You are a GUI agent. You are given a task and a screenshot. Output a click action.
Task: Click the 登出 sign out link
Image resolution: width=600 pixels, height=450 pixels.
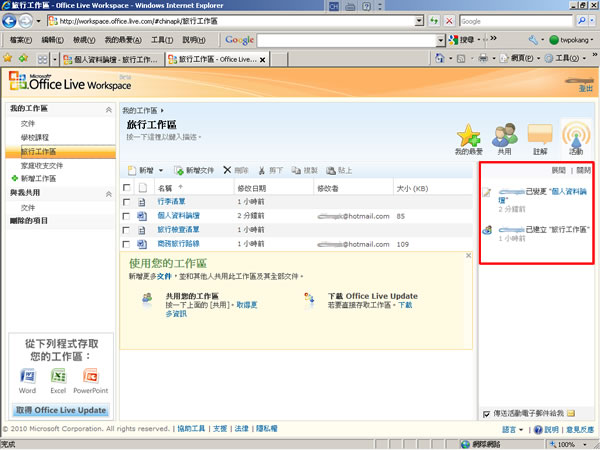[585, 89]
